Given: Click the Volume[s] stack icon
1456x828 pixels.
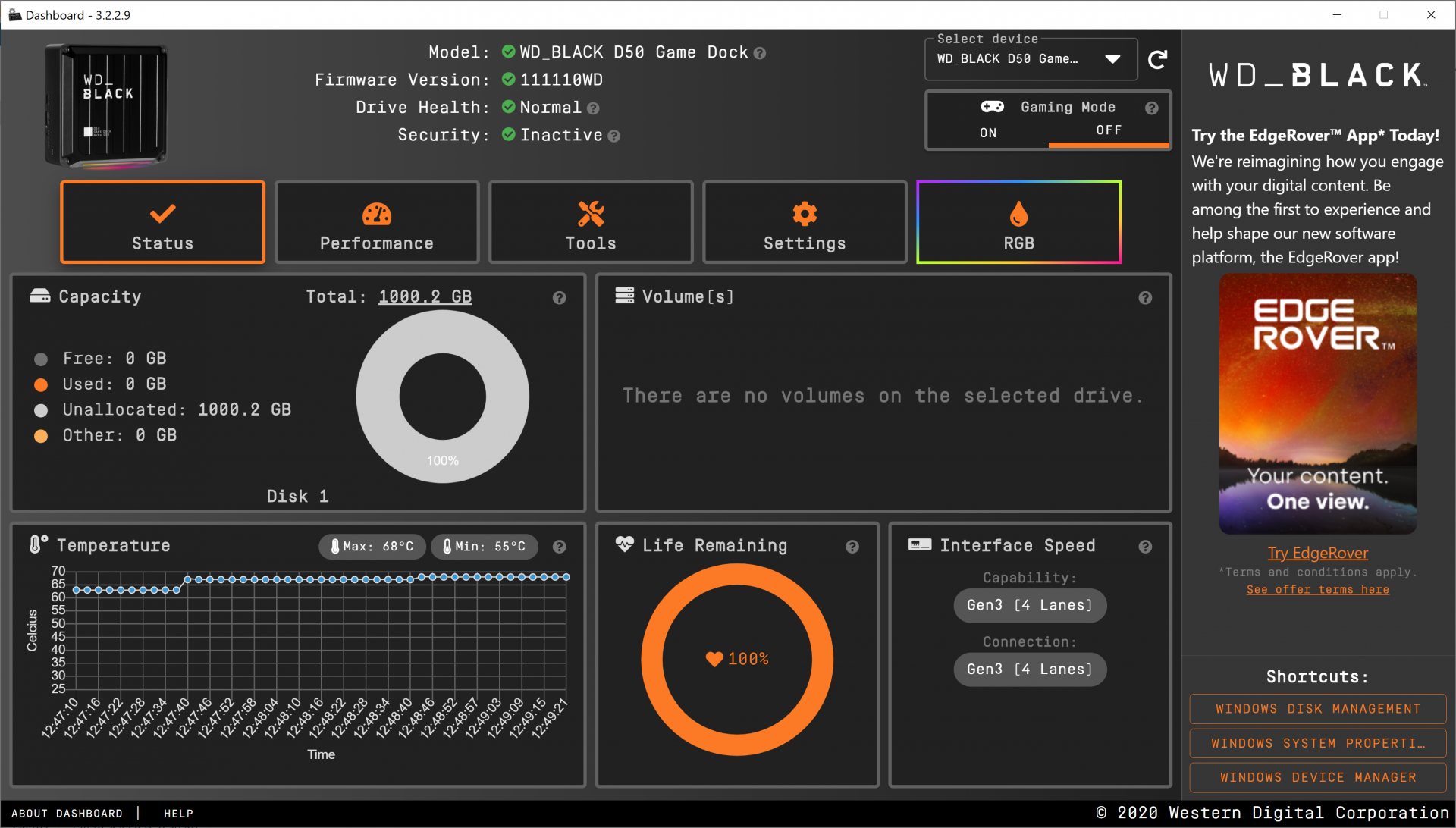Looking at the screenshot, I should tap(625, 296).
